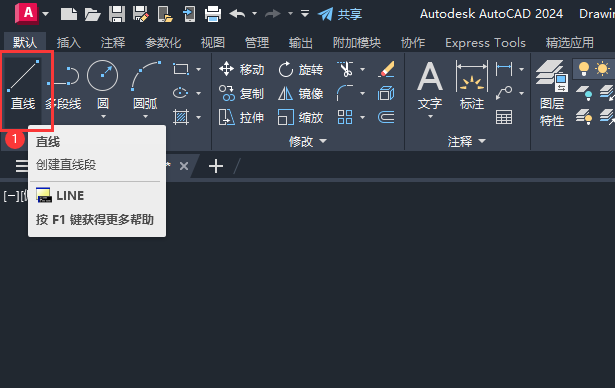Viewport: 615px width, 388px height.
Task: Toggle layer on/off lightbulb icon
Action: point(584,69)
